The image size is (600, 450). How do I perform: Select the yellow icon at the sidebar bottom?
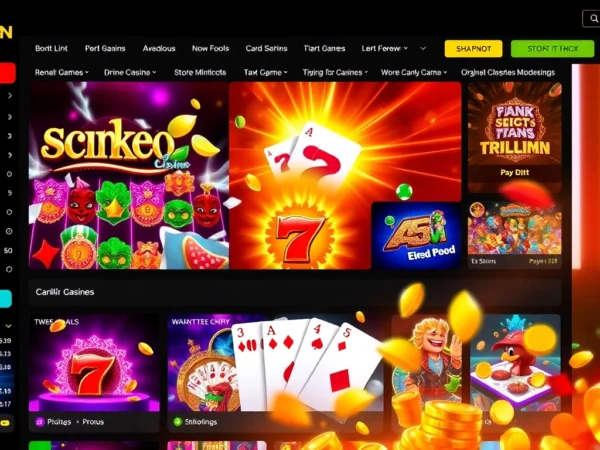pyautogui.click(x=5, y=423)
